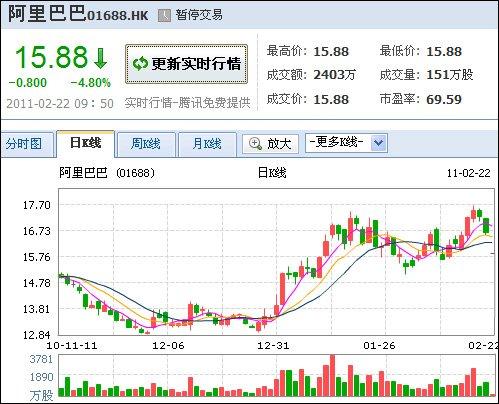Click the 12-06 date axis label
499x404 pixels.
point(168,345)
